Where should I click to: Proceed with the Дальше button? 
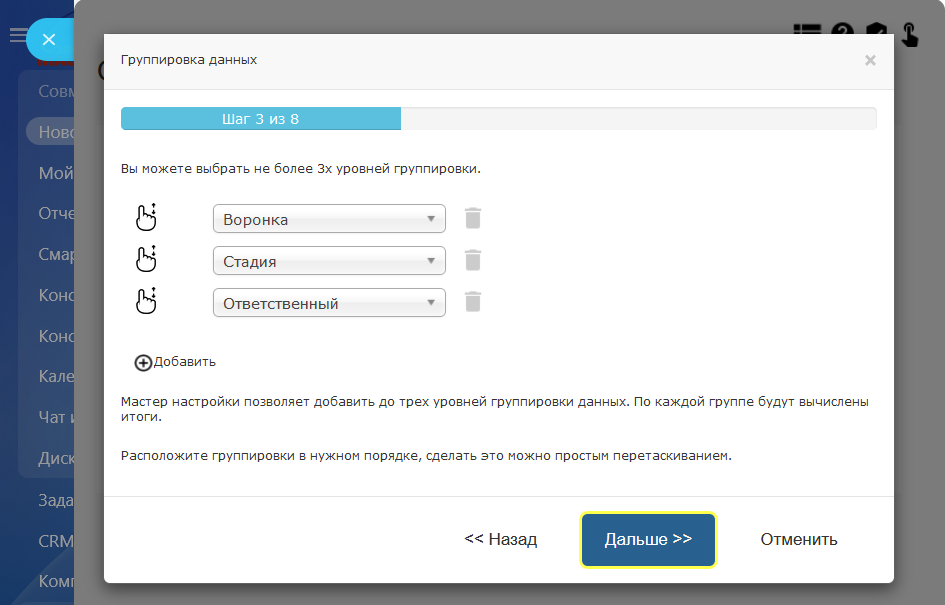(x=648, y=539)
